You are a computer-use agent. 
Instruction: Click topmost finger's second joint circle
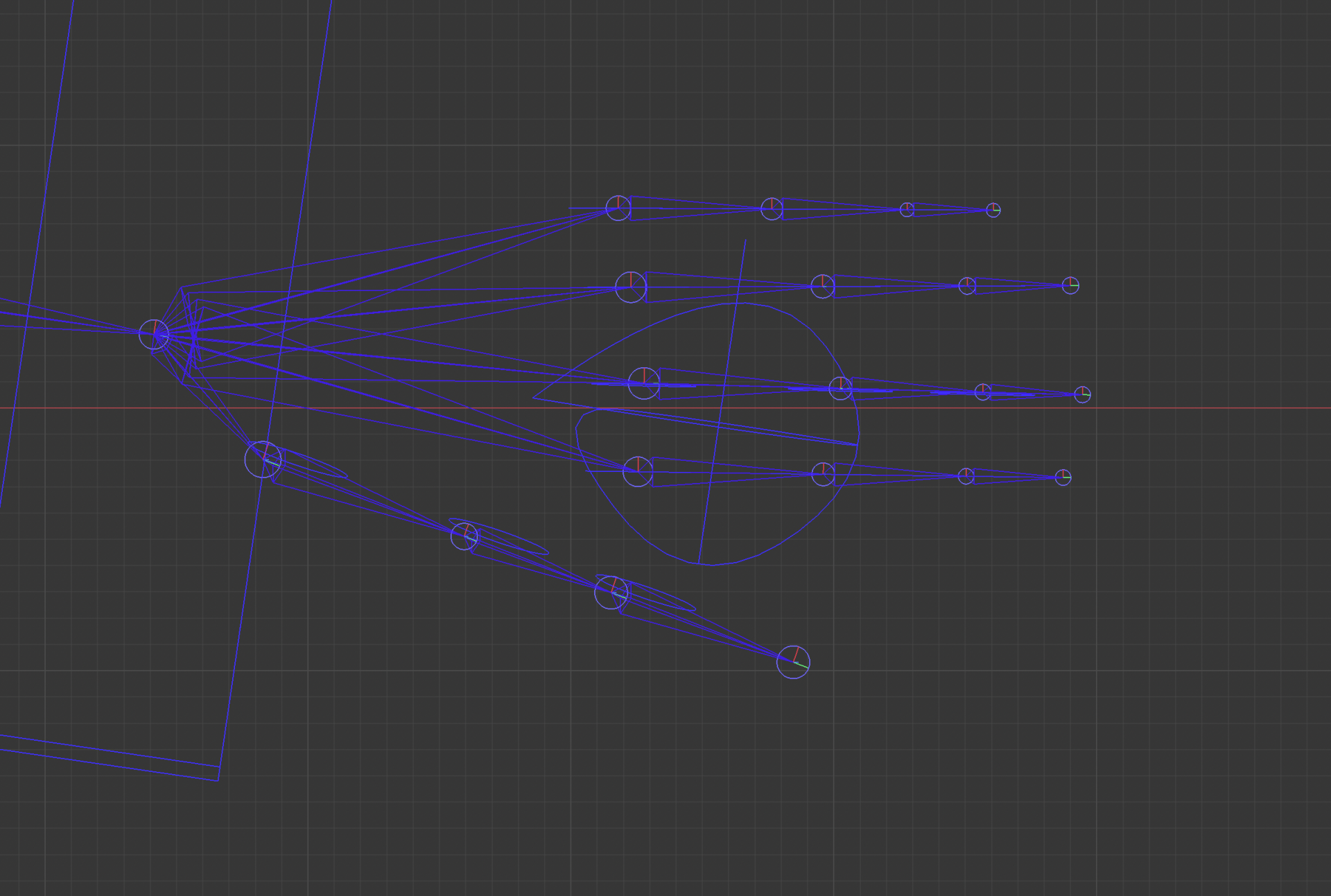point(772,209)
